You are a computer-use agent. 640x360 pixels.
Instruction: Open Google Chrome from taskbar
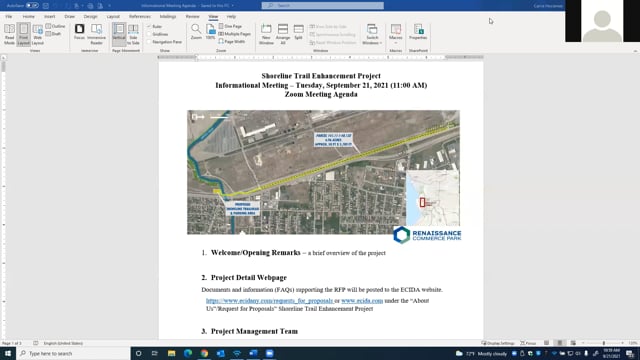(204, 353)
